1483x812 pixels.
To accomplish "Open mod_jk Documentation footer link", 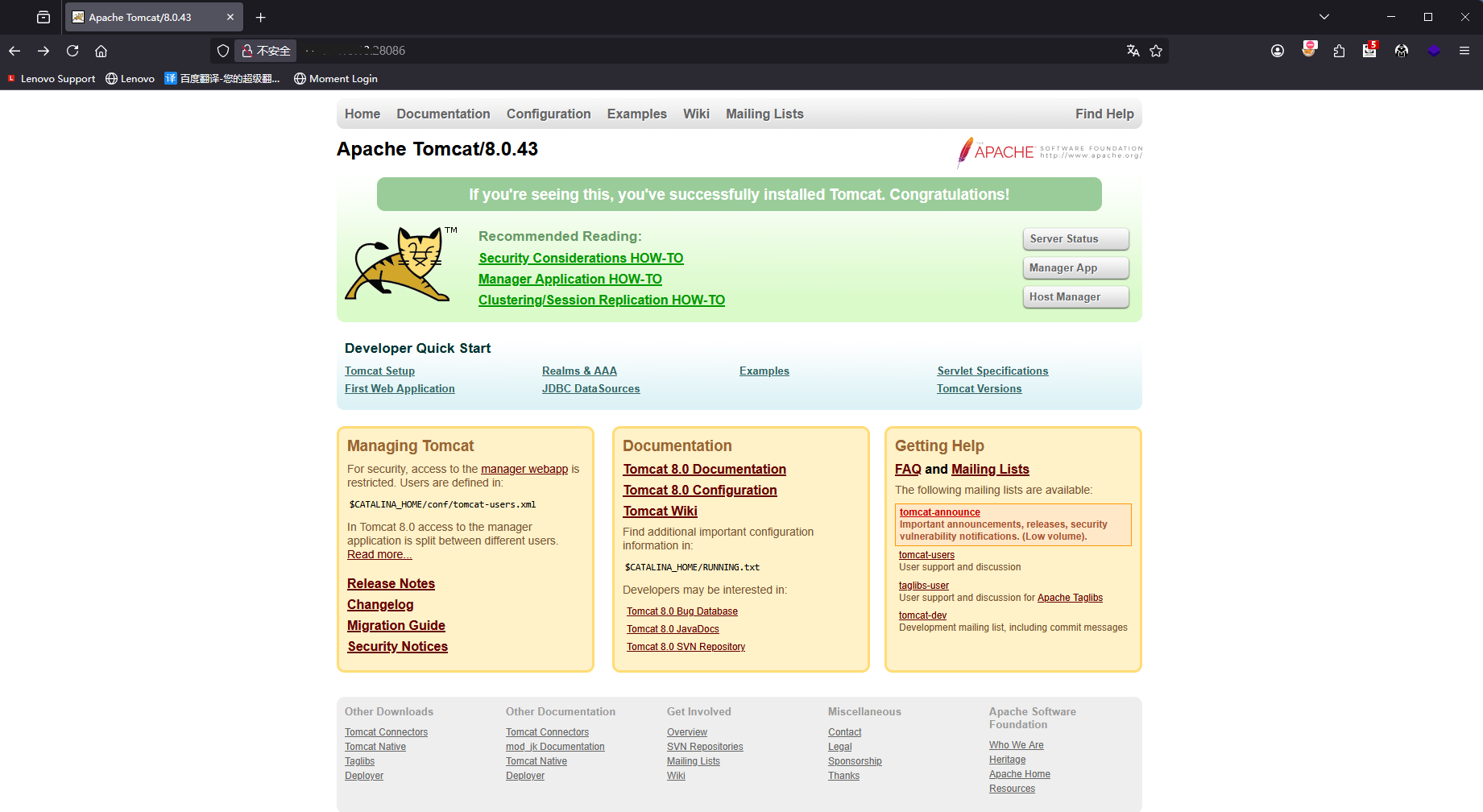I will click(555, 747).
